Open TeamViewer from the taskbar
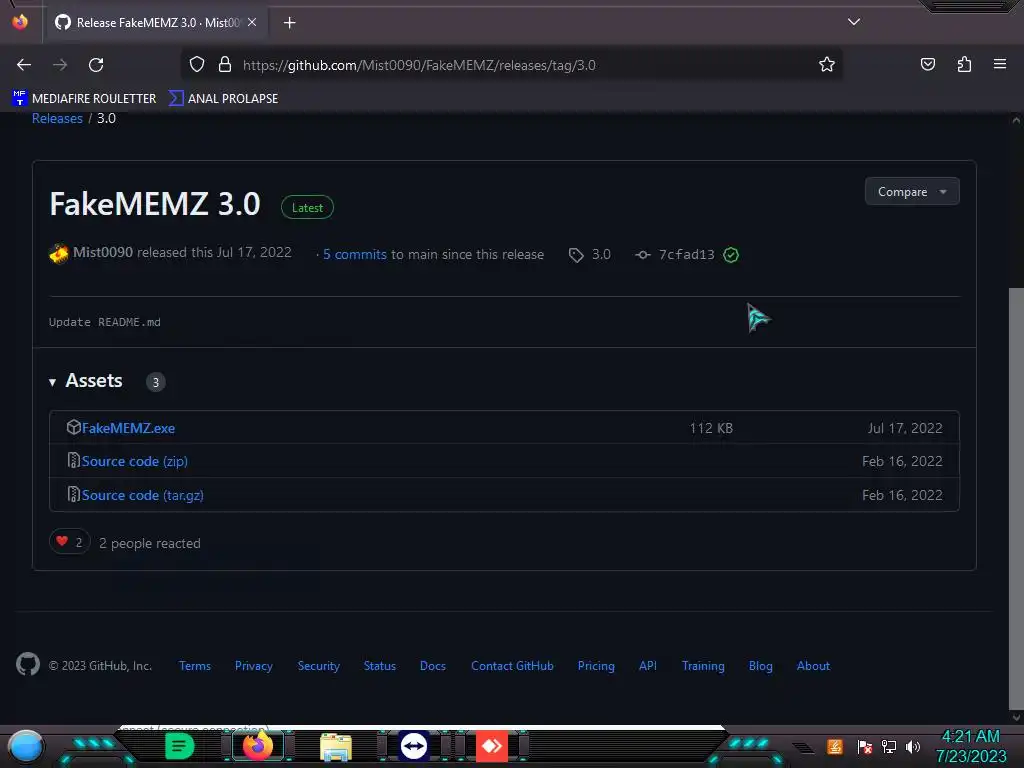1024x768 pixels. (x=413, y=746)
